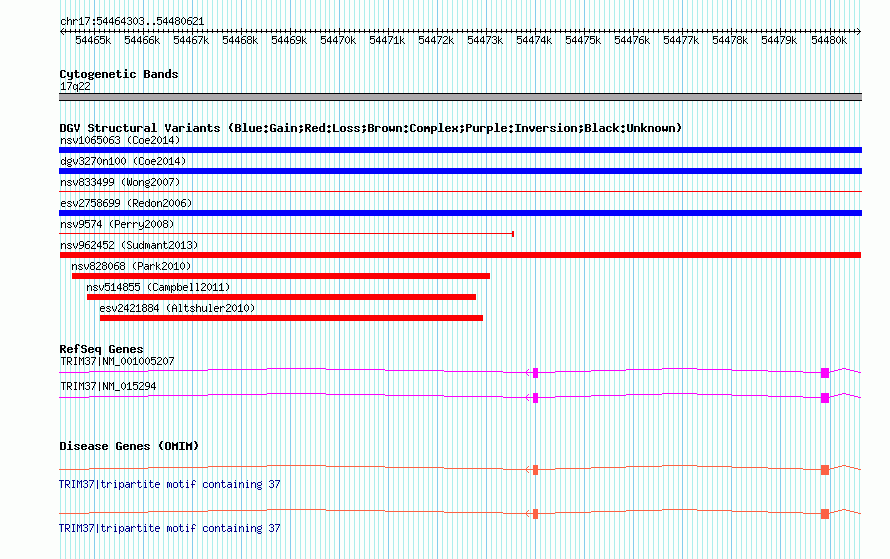Open the first TRIM37 tripartite motif OMIM link
Image resolution: width=890 pixels, height=559 pixels.
[170, 485]
